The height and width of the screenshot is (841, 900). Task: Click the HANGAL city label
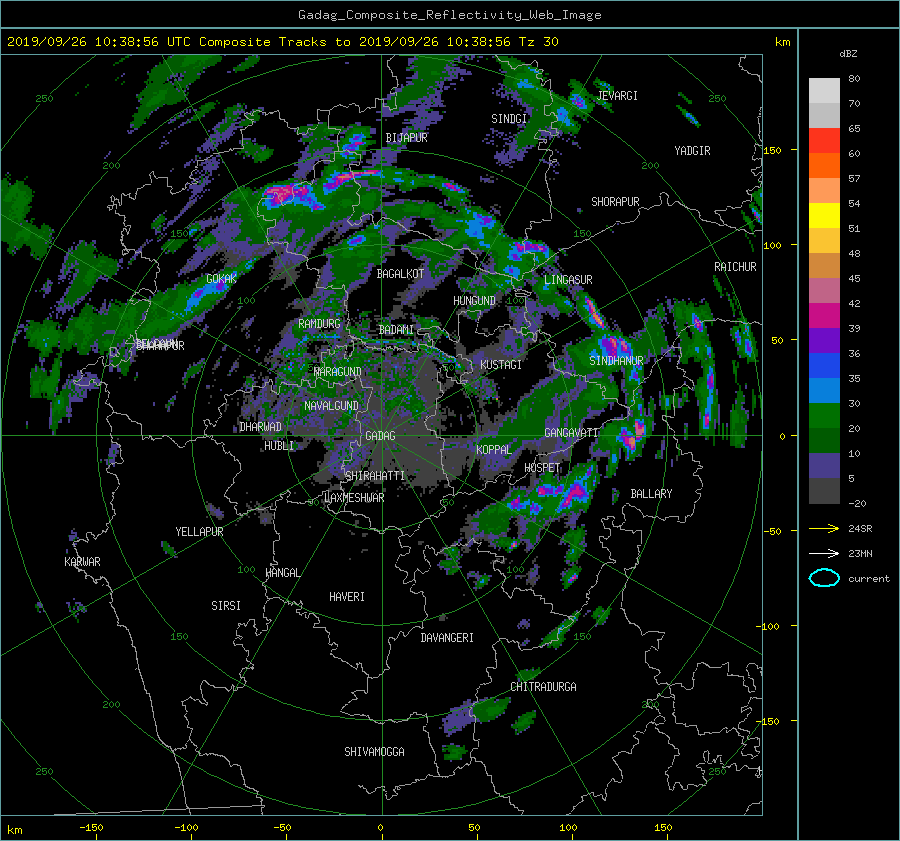pos(282,573)
